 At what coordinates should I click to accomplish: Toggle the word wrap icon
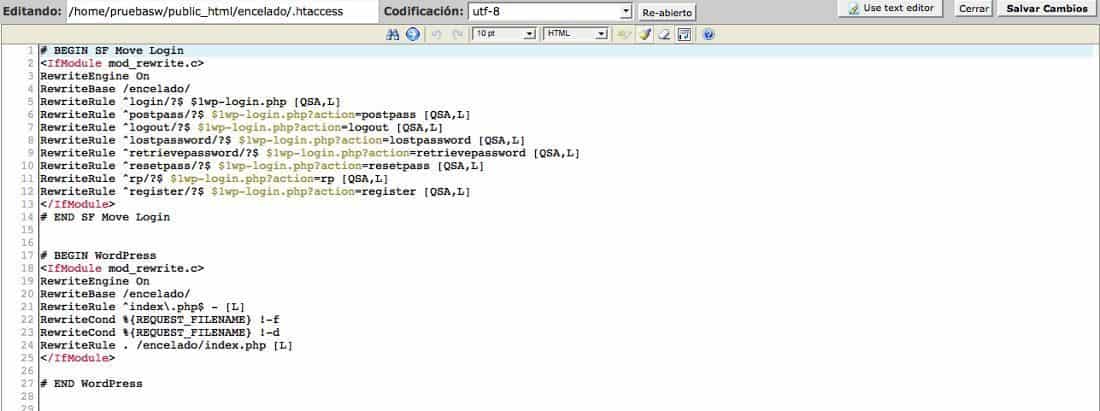tap(684, 34)
